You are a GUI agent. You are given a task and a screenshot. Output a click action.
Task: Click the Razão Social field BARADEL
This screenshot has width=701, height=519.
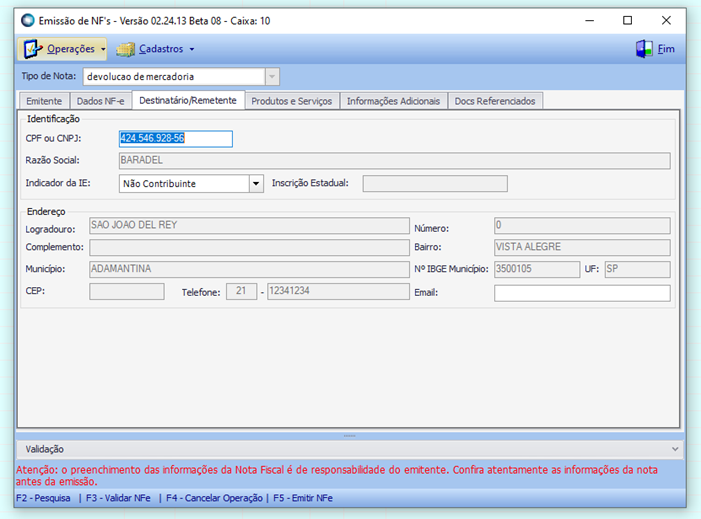tap(395, 160)
